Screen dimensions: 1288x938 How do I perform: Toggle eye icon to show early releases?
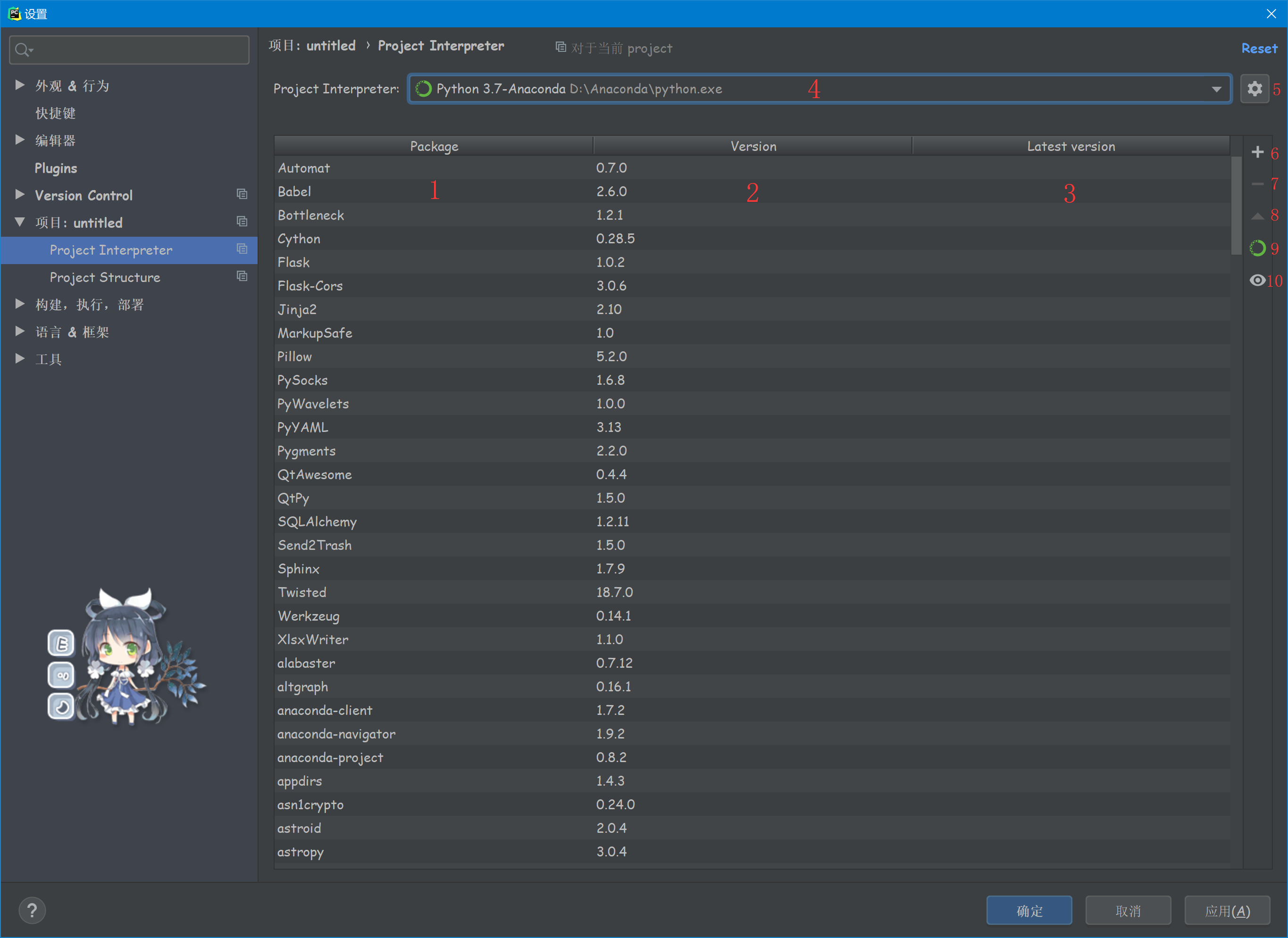point(1257,280)
